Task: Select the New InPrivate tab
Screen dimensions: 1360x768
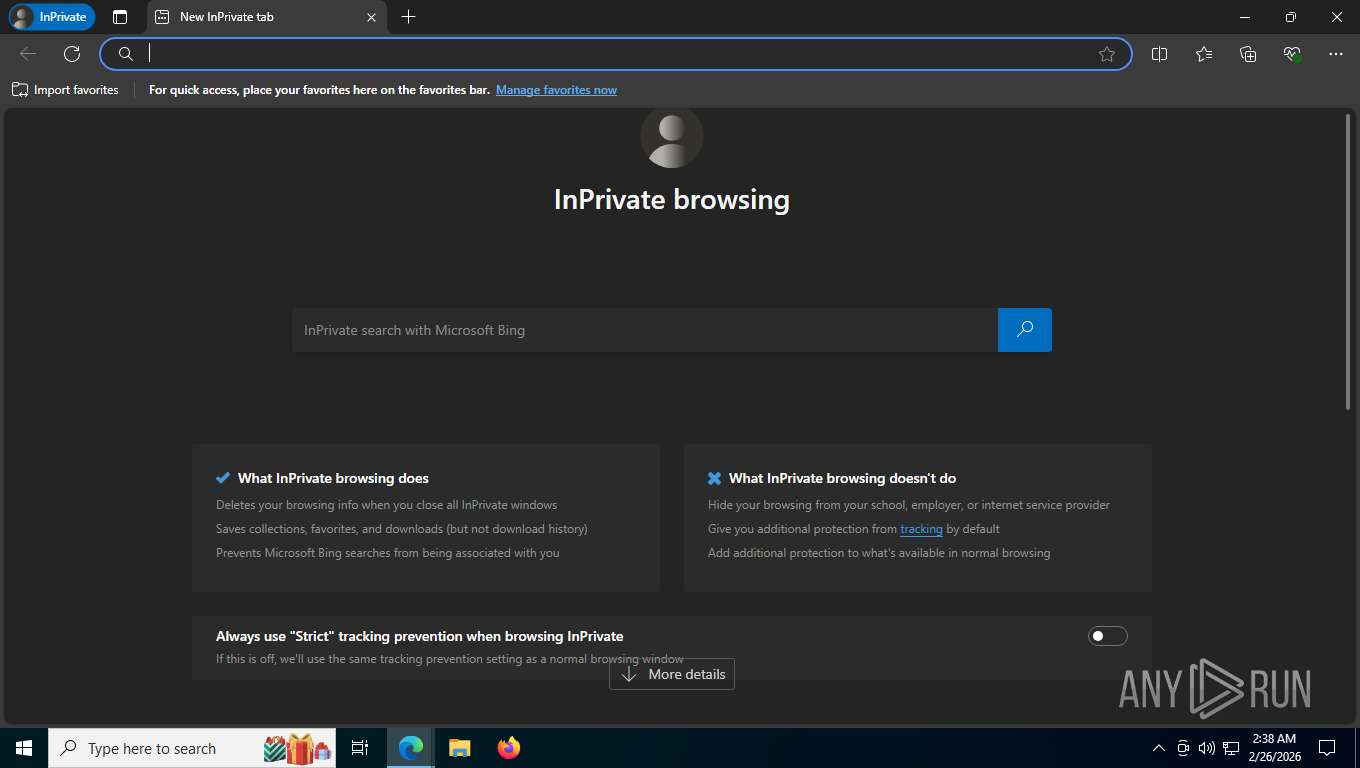Action: [266, 17]
